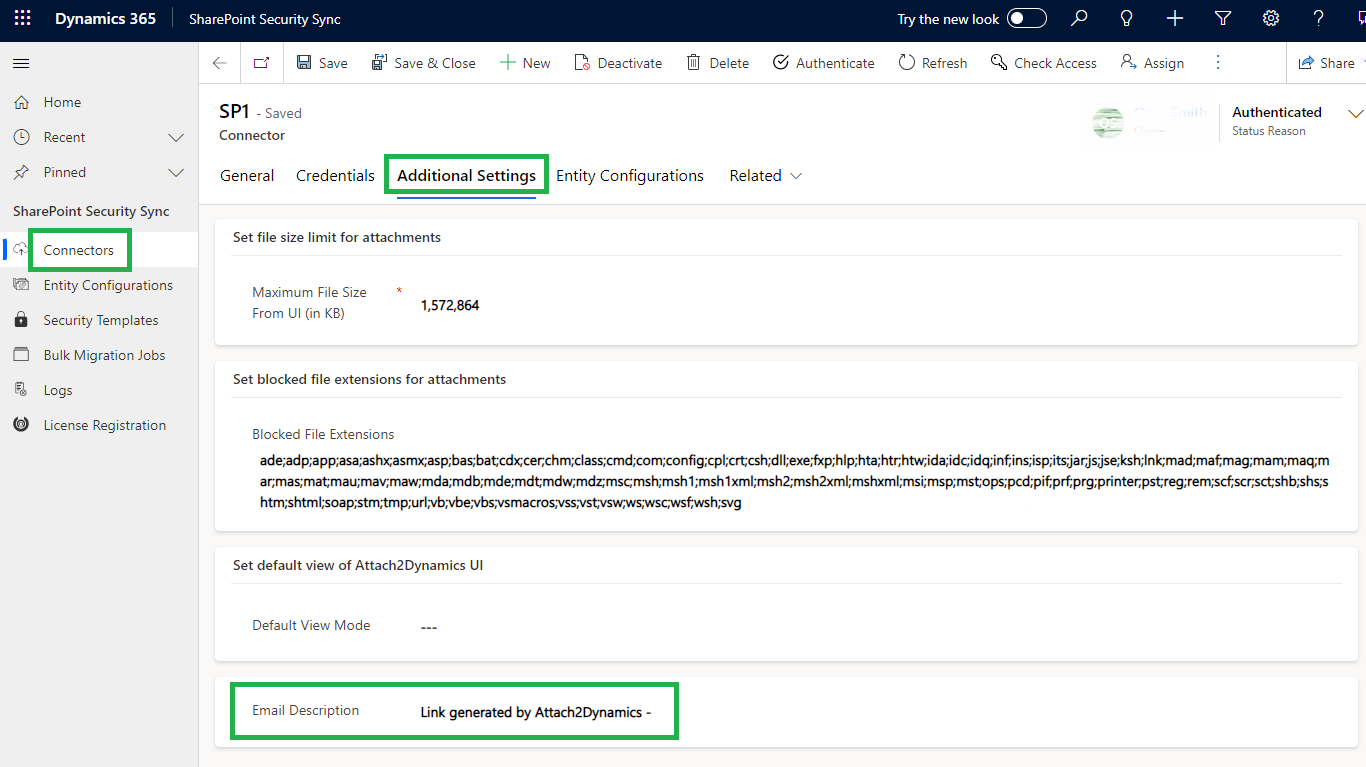Open the lightbulb assistant icon
The image size is (1366, 767).
1127,19
